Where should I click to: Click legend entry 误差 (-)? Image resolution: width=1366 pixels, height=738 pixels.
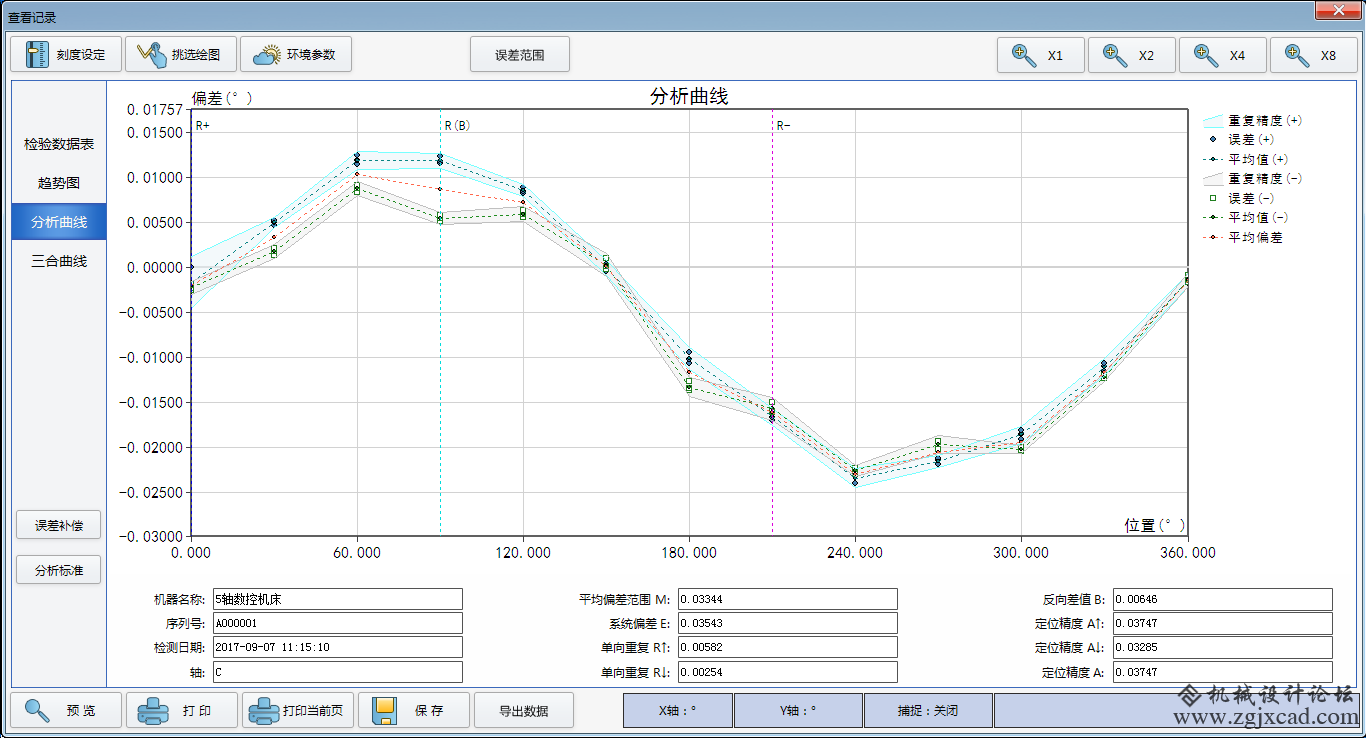pos(1238,198)
